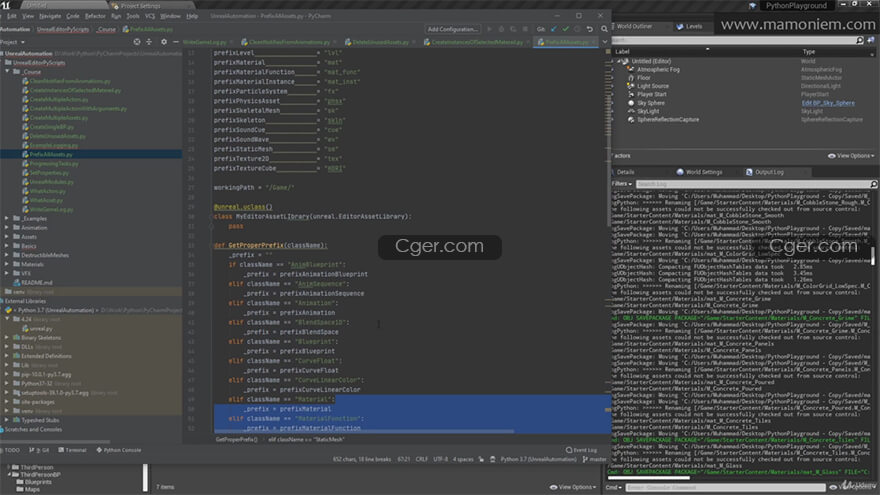Open the Filters dropdown in Output Log

coord(622,184)
